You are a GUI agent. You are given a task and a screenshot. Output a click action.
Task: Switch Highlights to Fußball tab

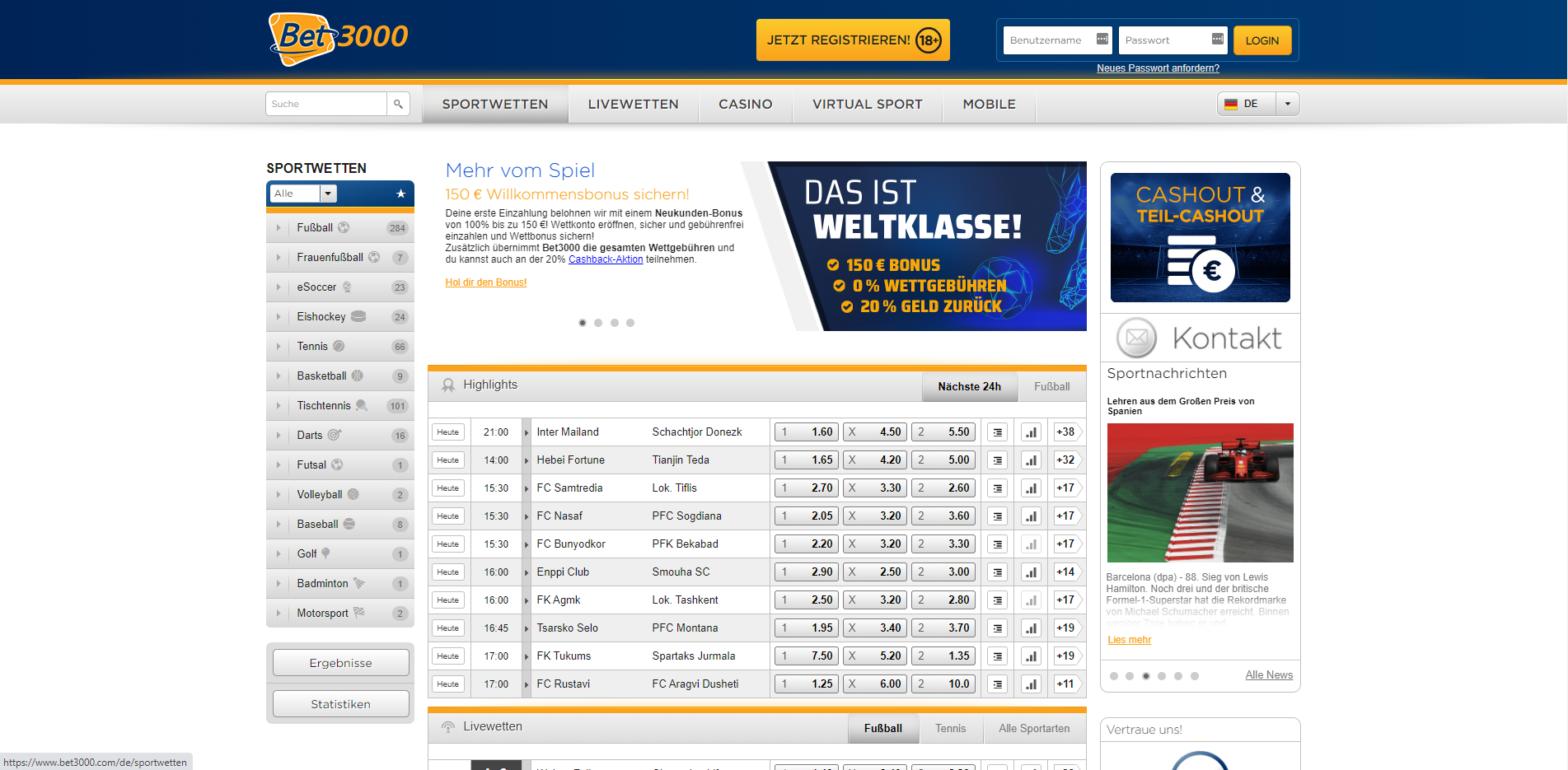pyautogui.click(x=1052, y=386)
